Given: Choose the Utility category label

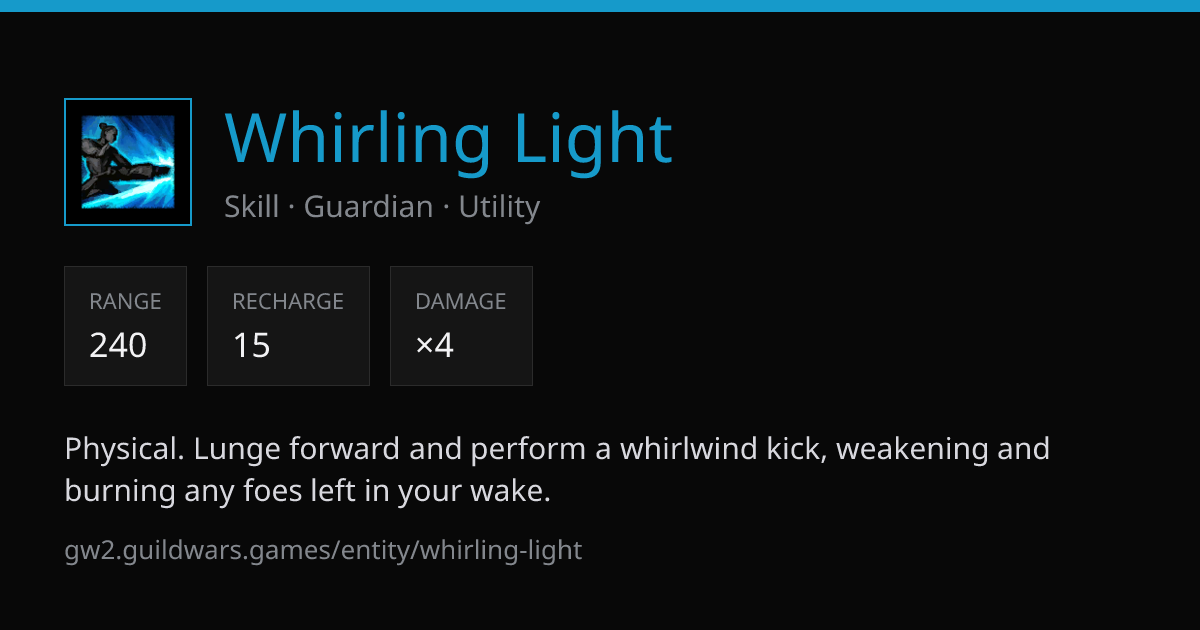Looking at the screenshot, I should [x=499, y=207].
